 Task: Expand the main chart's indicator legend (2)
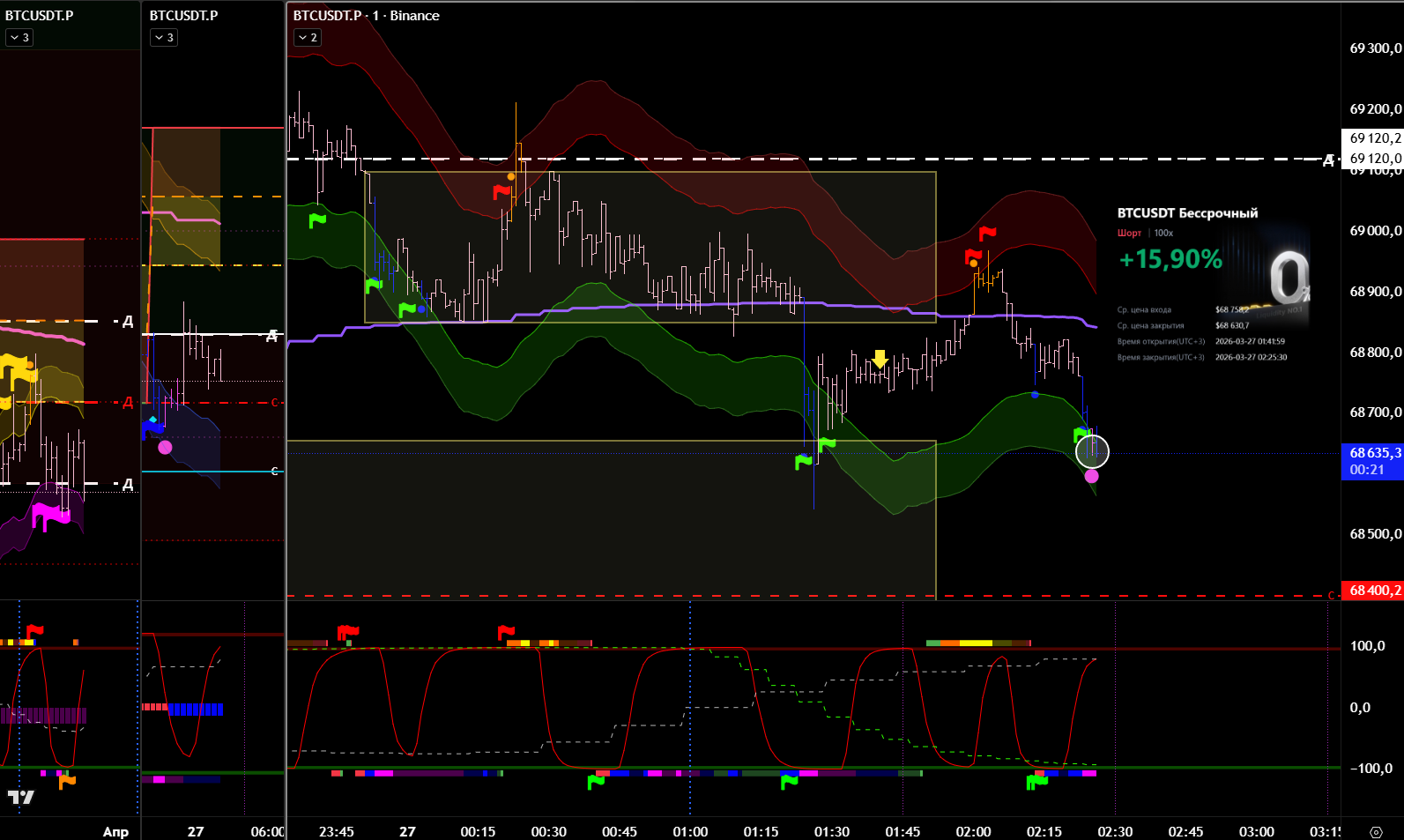(x=308, y=37)
